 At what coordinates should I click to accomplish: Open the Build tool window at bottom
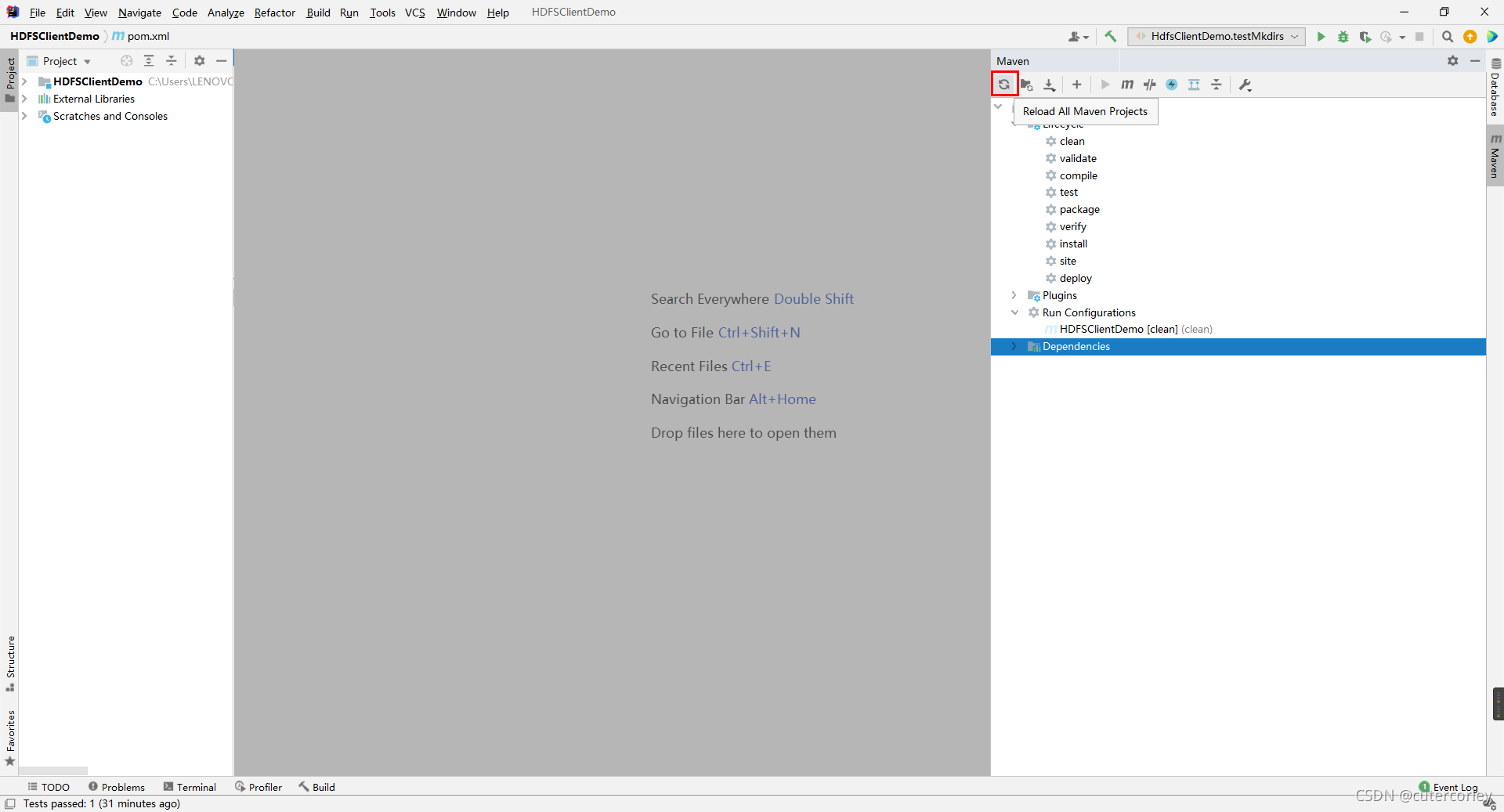tap(316, 787)
